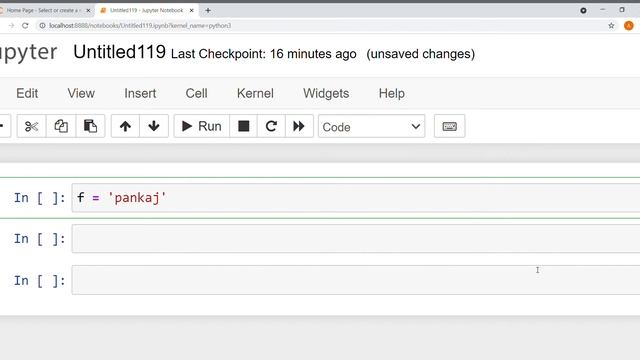Viewport: 640px width, 360px height.
Task: Open the Edit menu
Action: (x=27, y=93)
